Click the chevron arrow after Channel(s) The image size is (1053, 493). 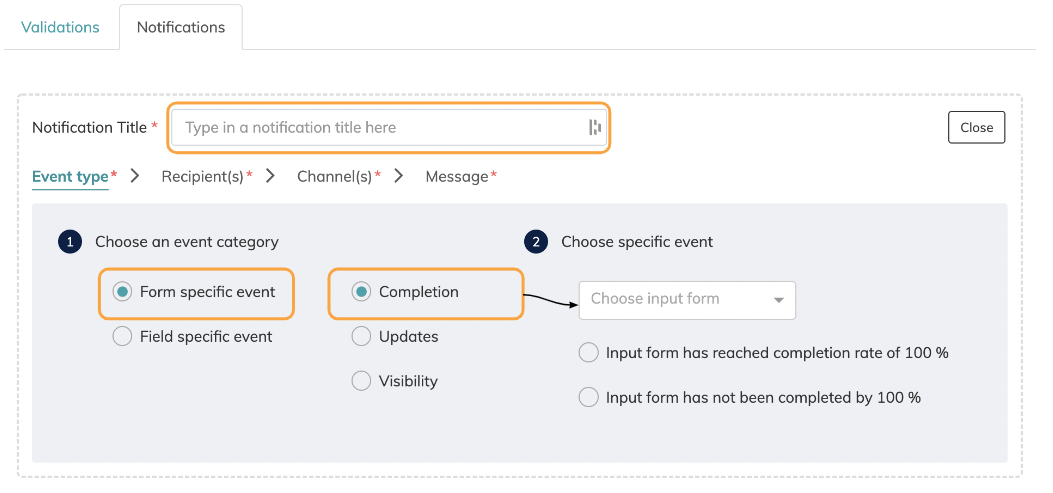click(x=398, y=176)
